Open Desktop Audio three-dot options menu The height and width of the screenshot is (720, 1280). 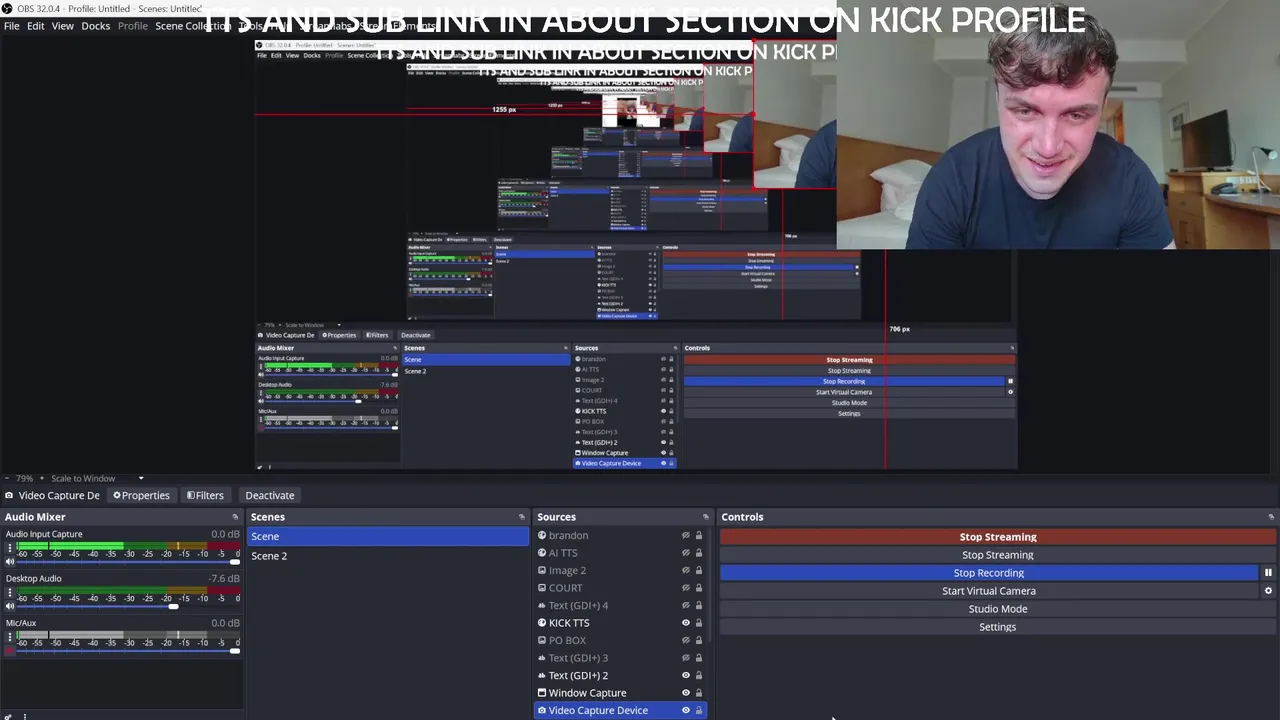point(10,592)
